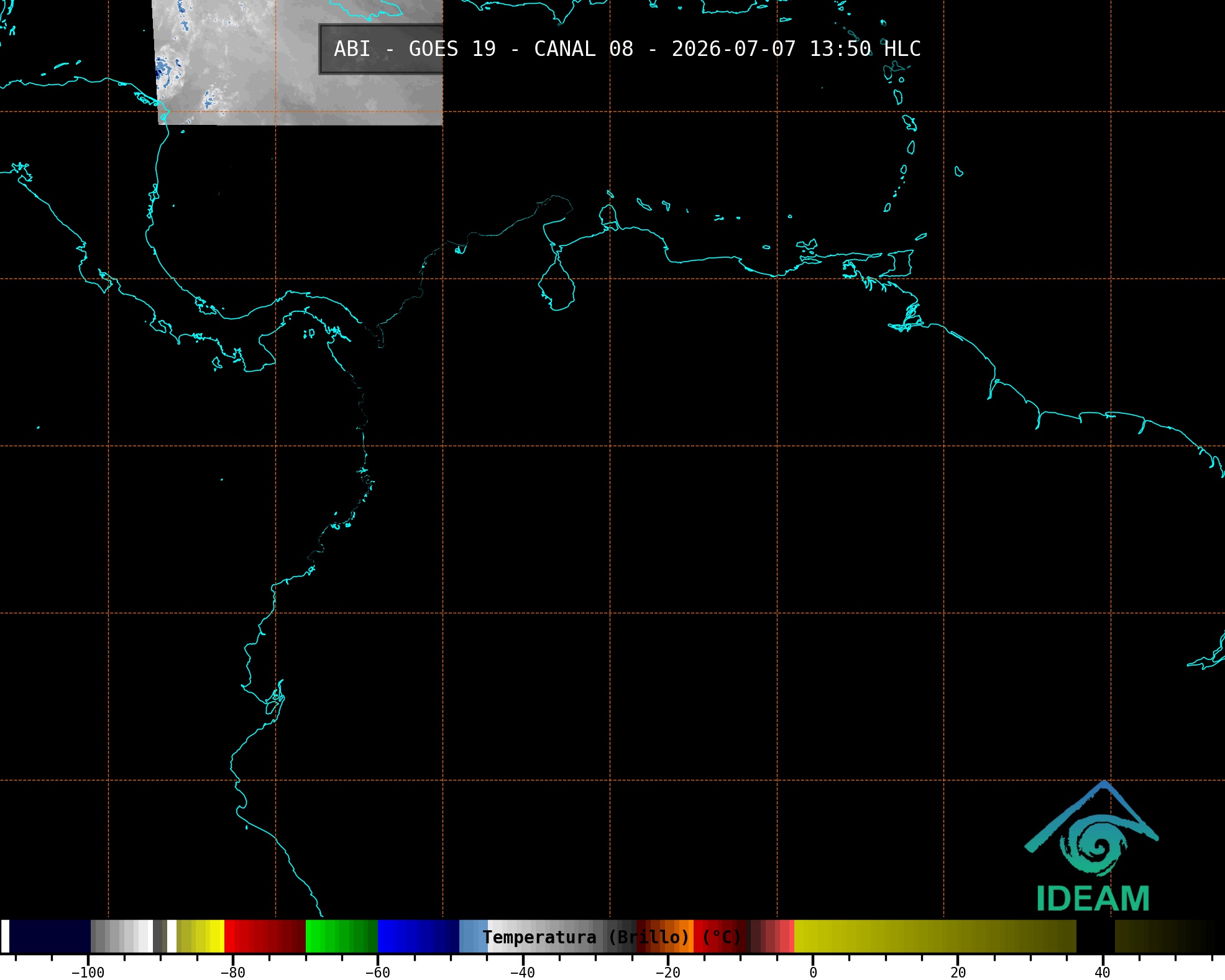The width and height of the screenshot is (1225, 980).
Task: Pick the navy blue colorbar segment left of −100
Action: tap(50, 936)
